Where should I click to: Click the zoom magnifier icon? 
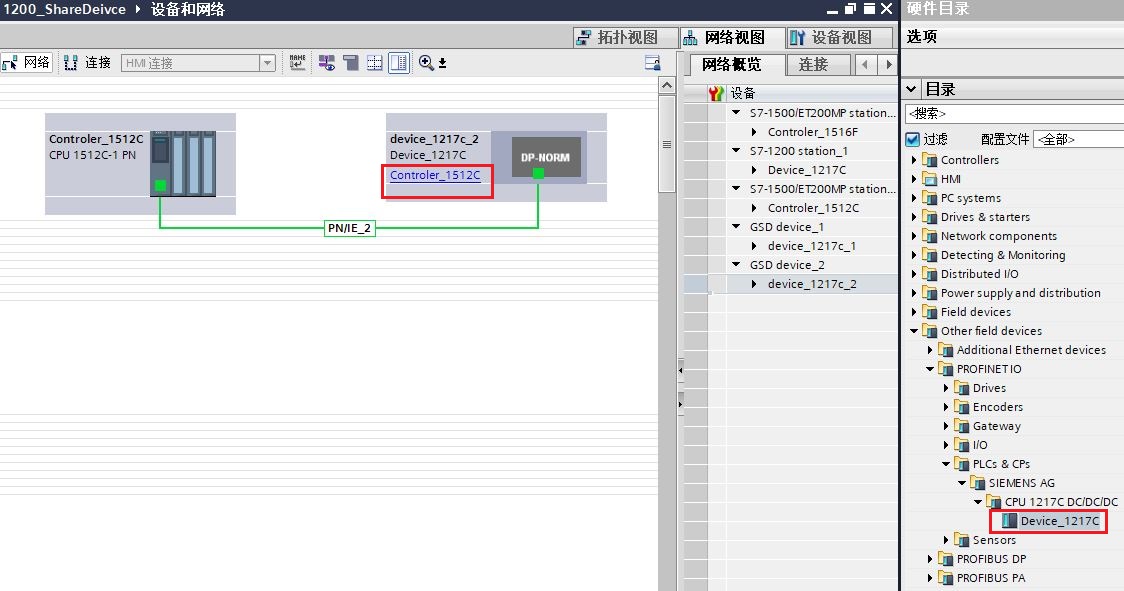pyautogui.click(x=426, y=63)
